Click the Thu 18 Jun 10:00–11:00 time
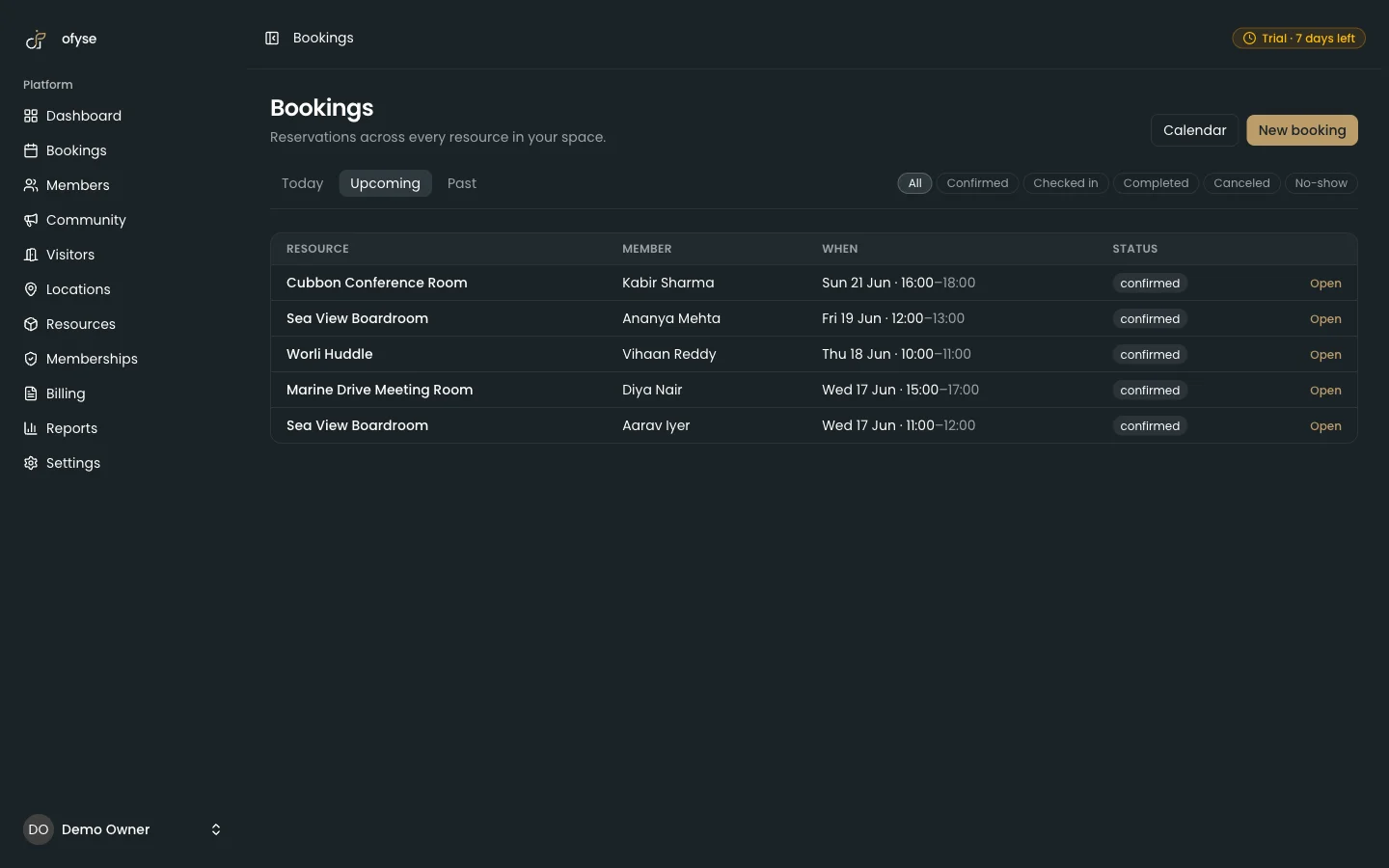1389x868 pixels. (896, 354)
